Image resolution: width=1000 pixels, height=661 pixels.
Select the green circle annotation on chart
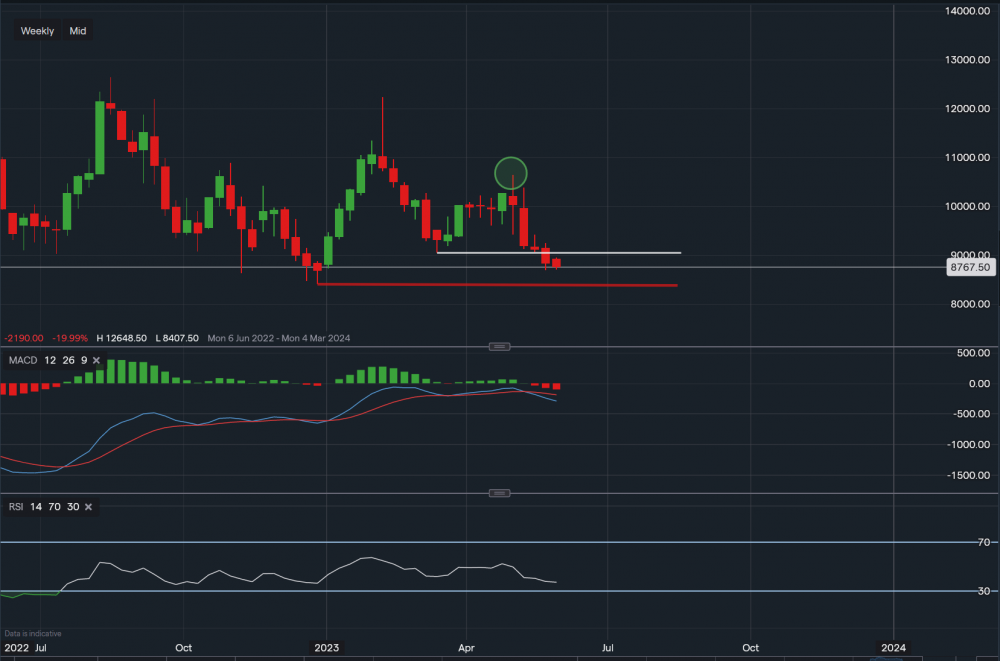tap(511, 172)
